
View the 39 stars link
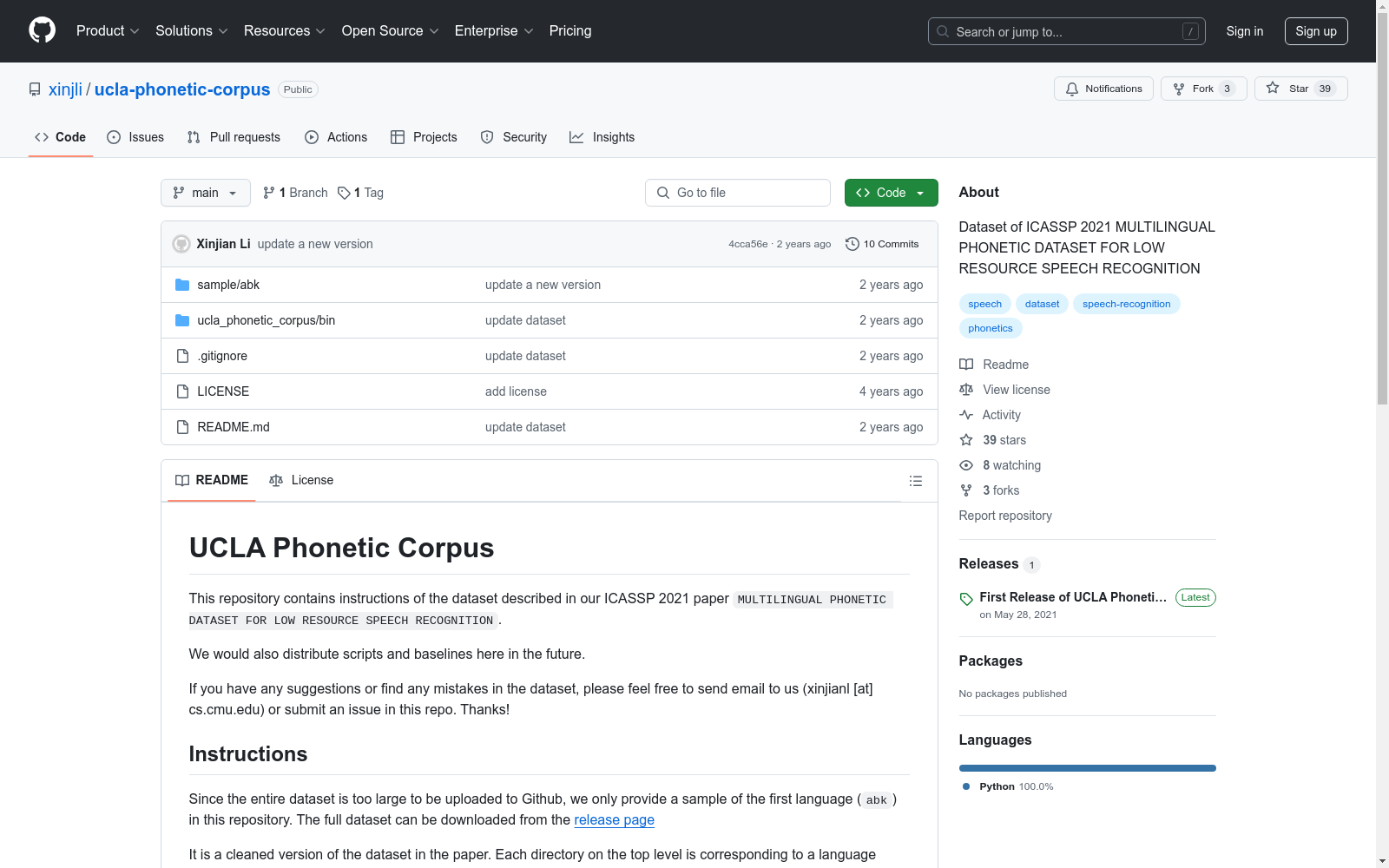pyautogui.click(x=992, y=440)
